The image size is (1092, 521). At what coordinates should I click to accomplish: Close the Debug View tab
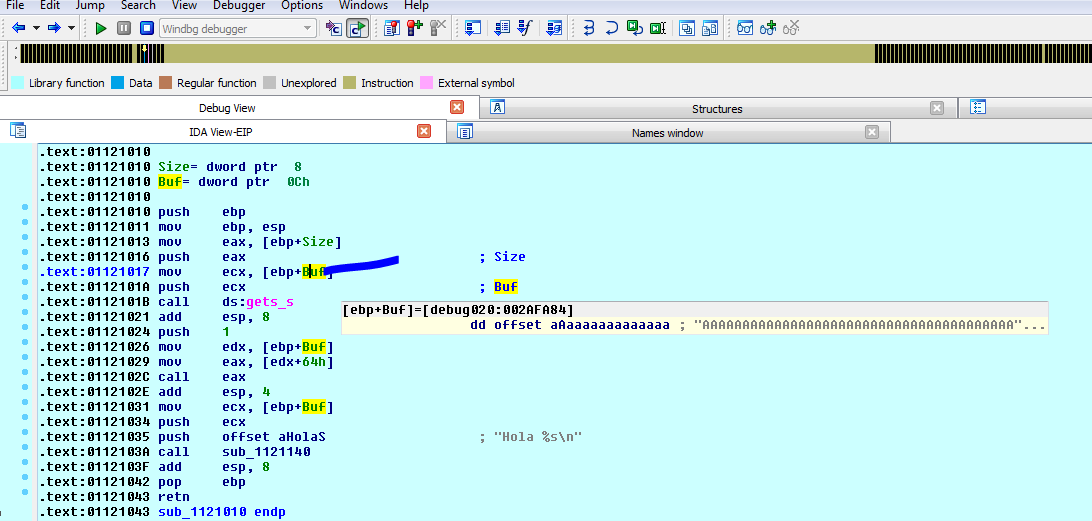coord(457,107)
